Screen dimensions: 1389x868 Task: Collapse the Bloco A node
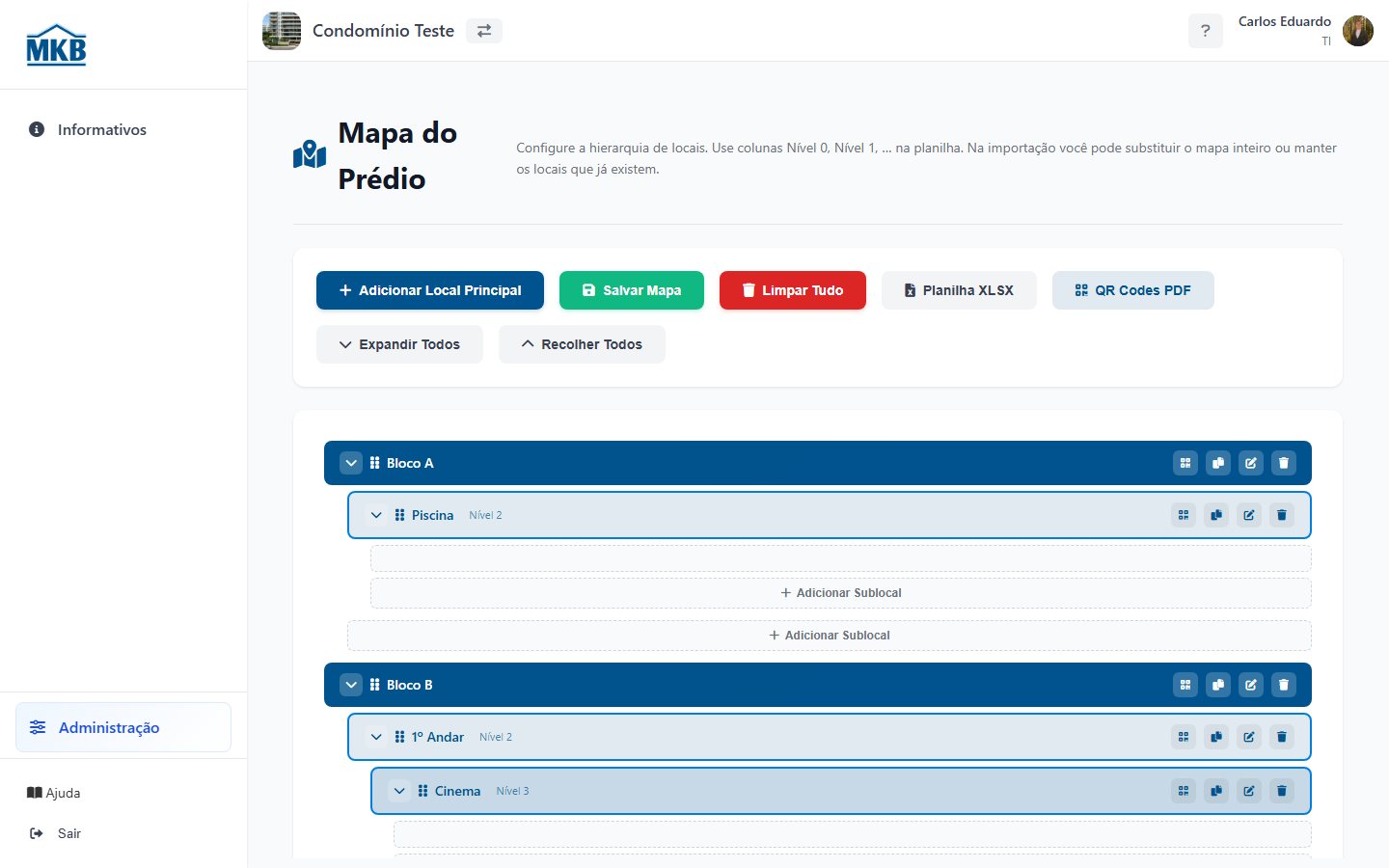tap(351, 463)
